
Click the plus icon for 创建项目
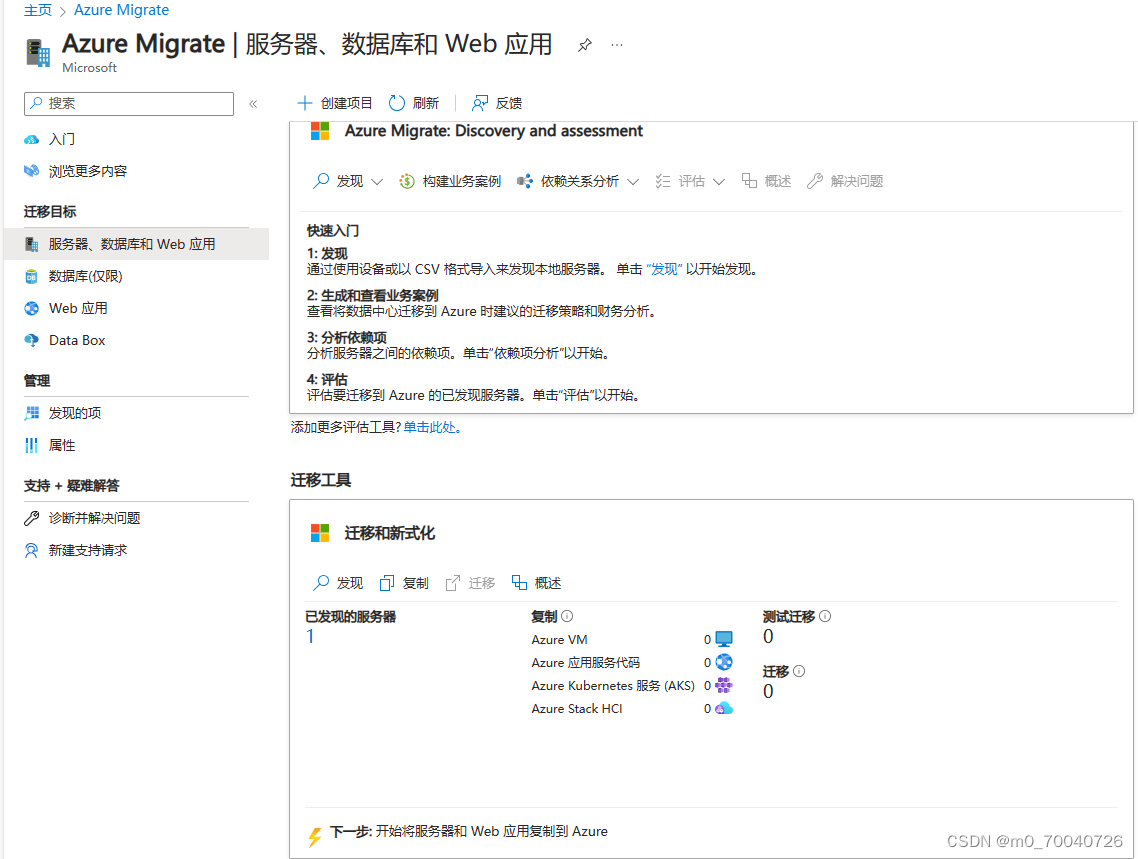tap(305, 103)
